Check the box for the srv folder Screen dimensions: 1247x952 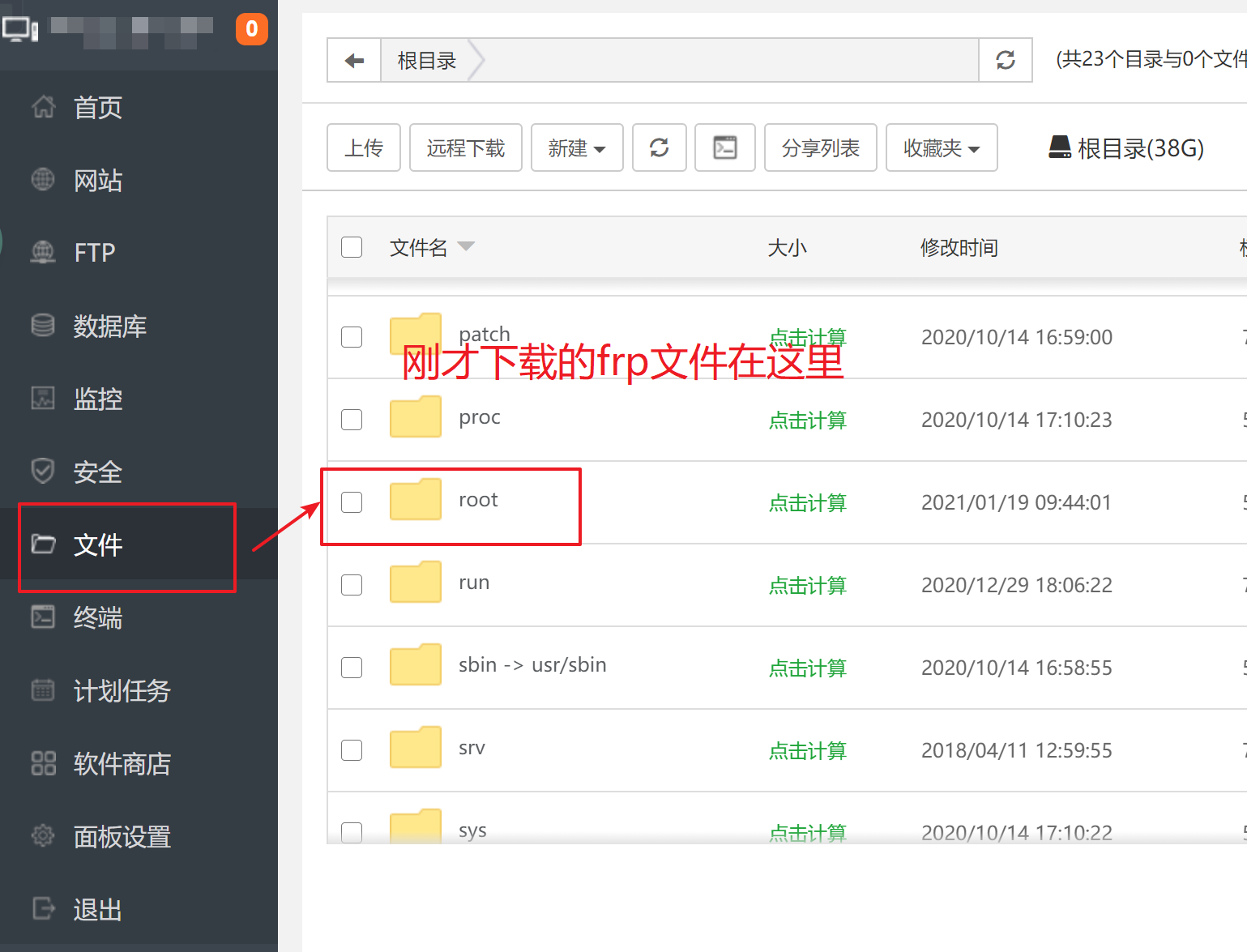352,750
